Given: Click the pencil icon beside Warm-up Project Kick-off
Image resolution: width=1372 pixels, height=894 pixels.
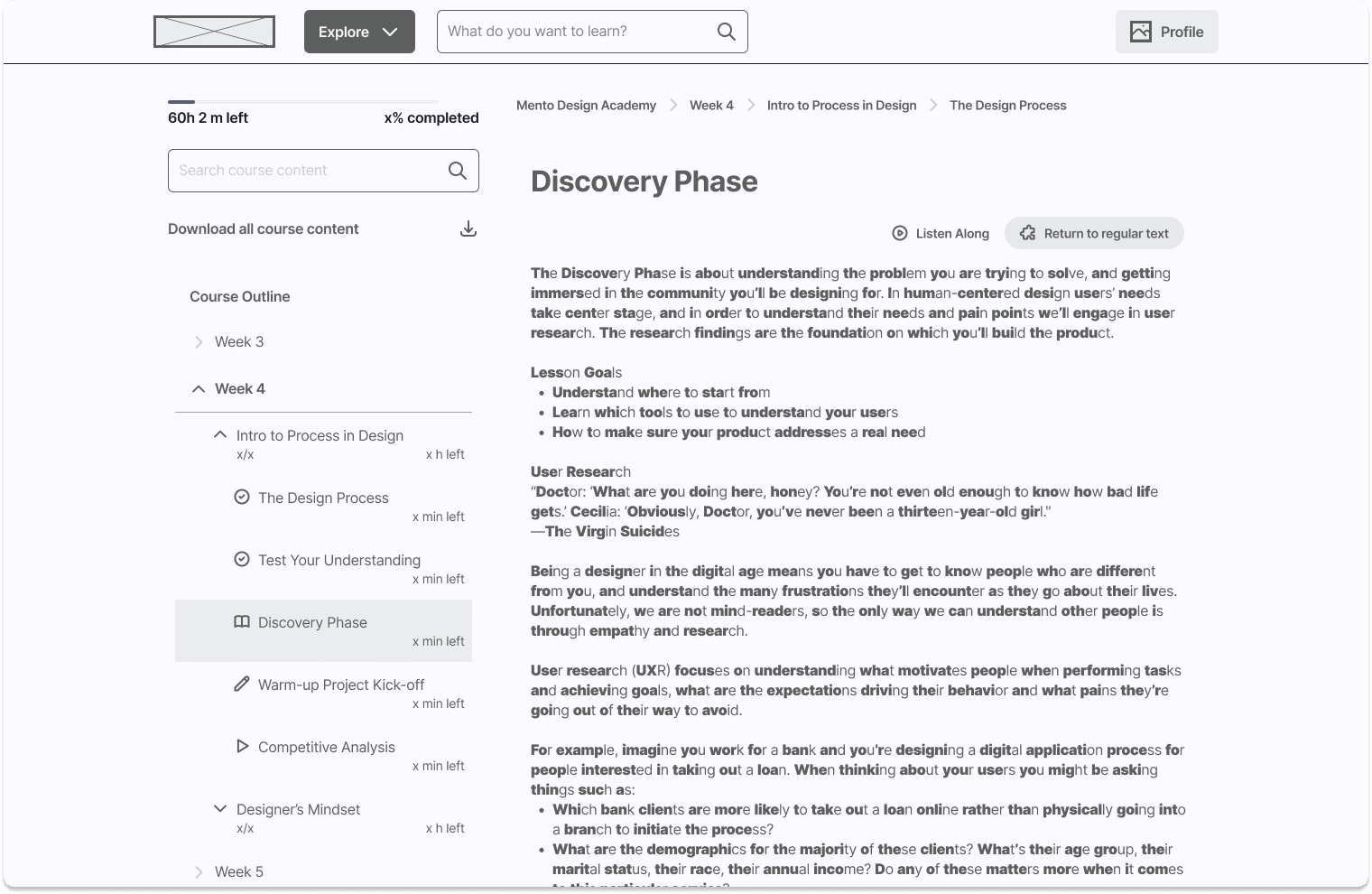Looking at the screenshot, I should 242,684.
